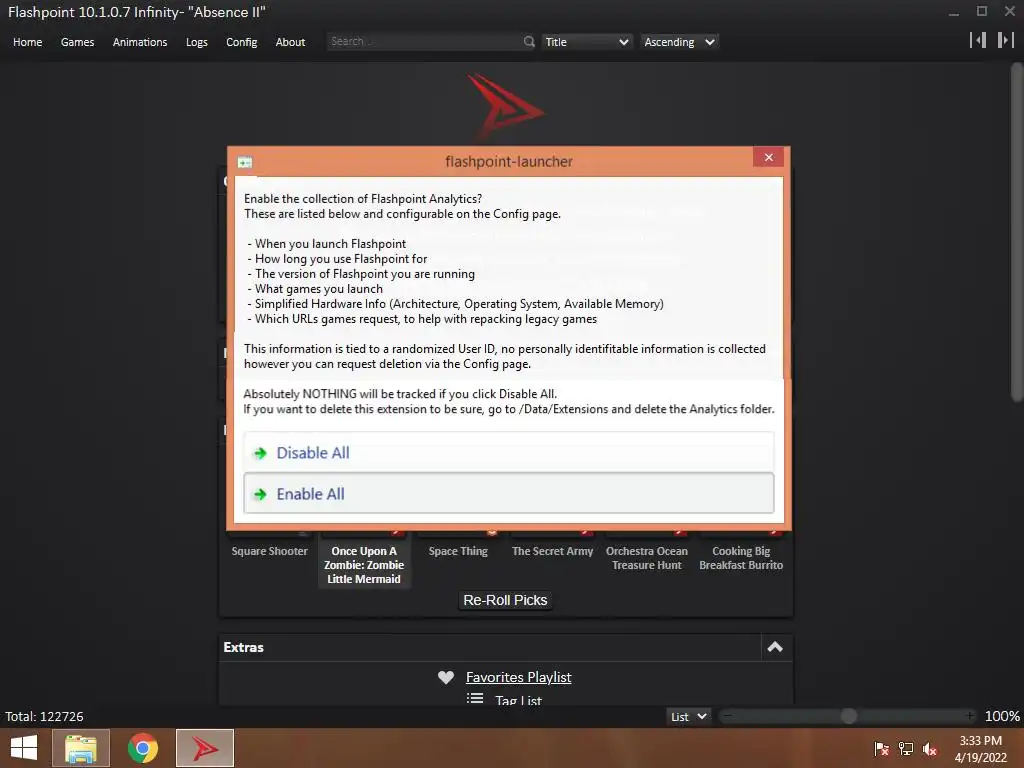
Task: Open the Ascending order dropdown
Action: coord(679,42)
